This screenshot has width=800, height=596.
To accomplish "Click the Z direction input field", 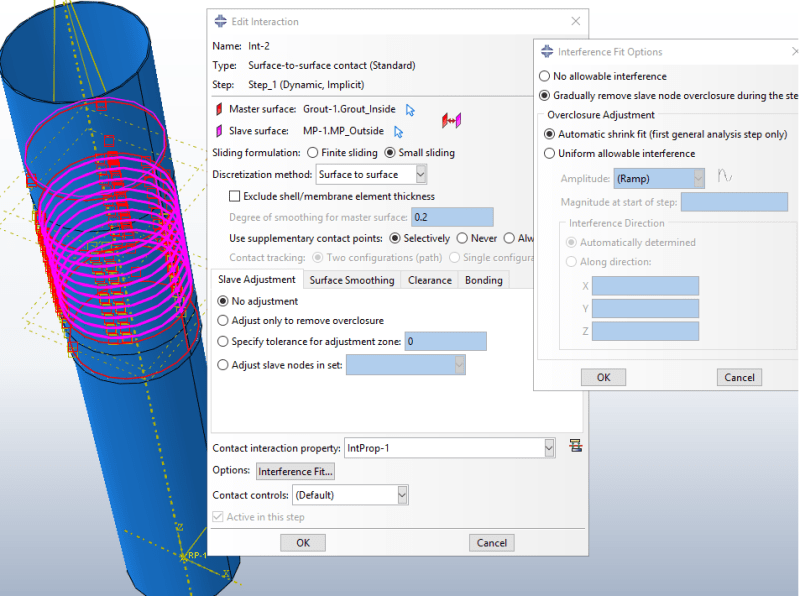I will (x=645, y=331).
